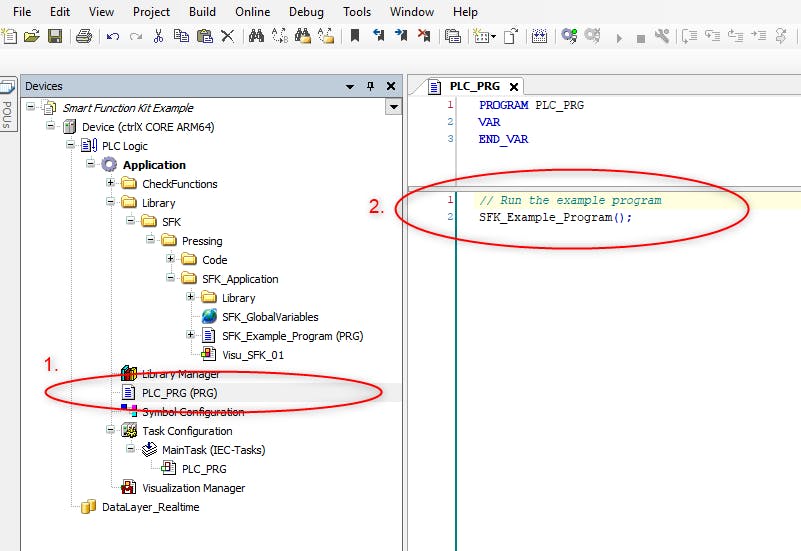Image resolution: width=801 pixels, height=551 pixels.
Task: Click the Open Project folder icon
Action: 32,36
